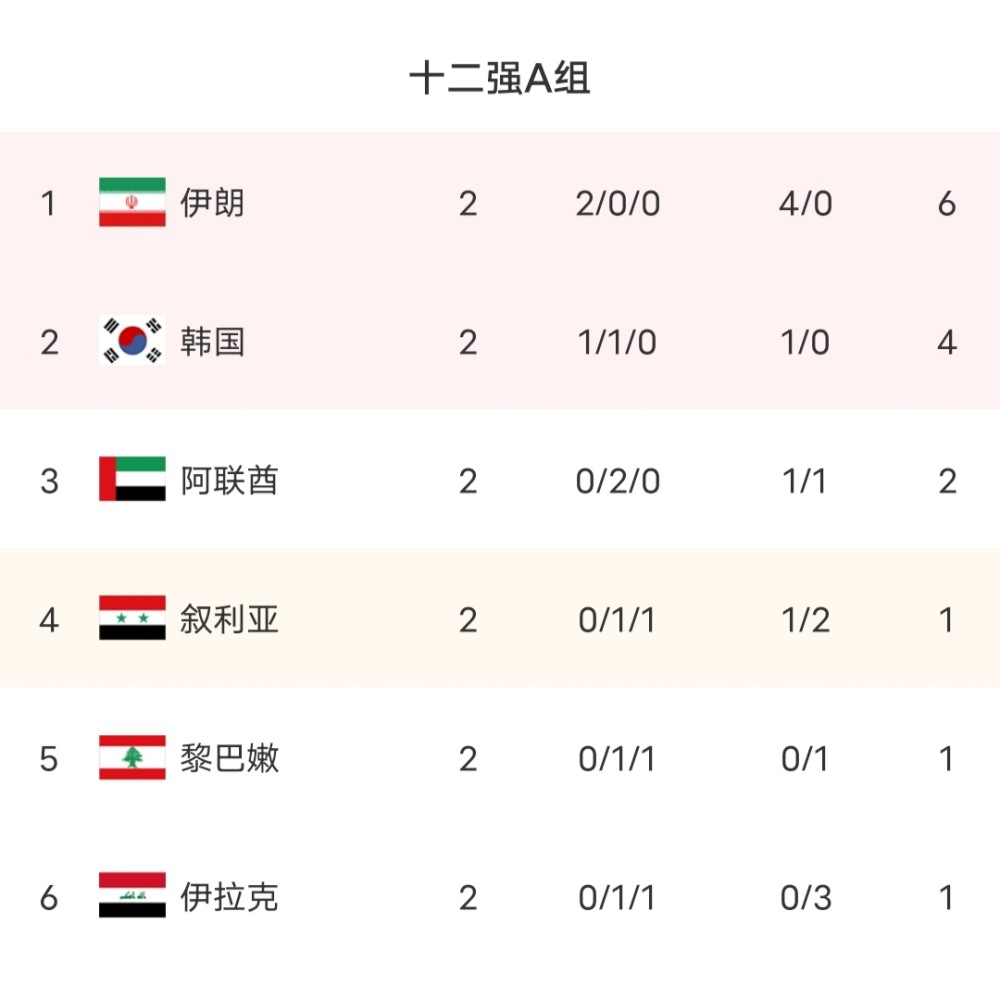This screenshot has width=1000, height=985.
Task: Open team 伊朗 details
Action: click(x=212, y=203)
